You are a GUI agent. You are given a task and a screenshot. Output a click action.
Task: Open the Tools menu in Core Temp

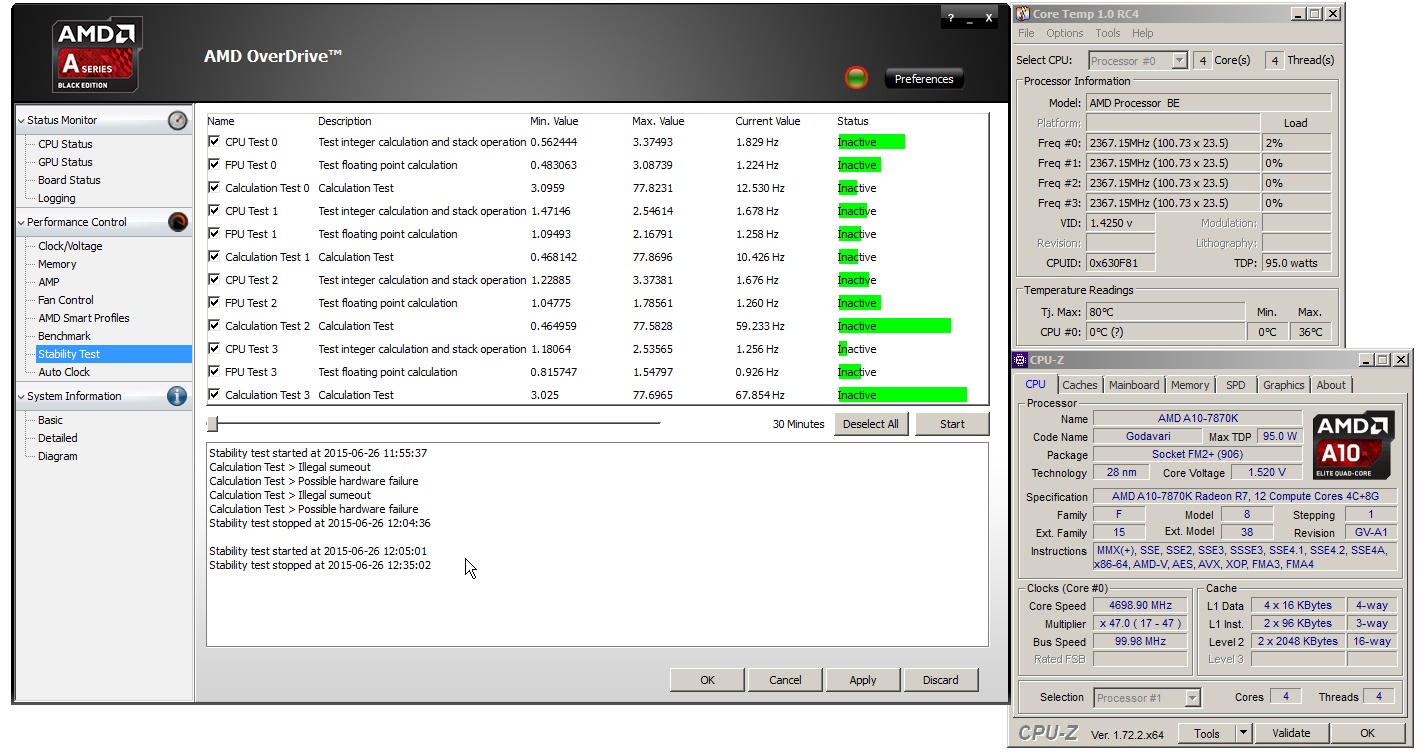coord(1108,33)
